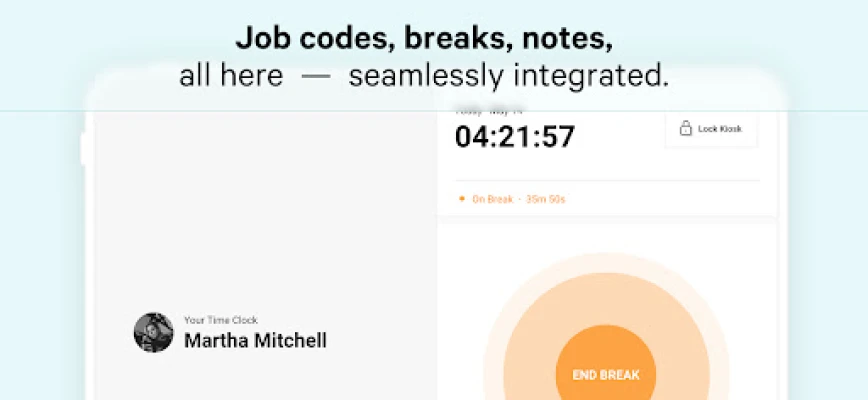Select the seamlessly integrated subtitle text

click(509, 76)
